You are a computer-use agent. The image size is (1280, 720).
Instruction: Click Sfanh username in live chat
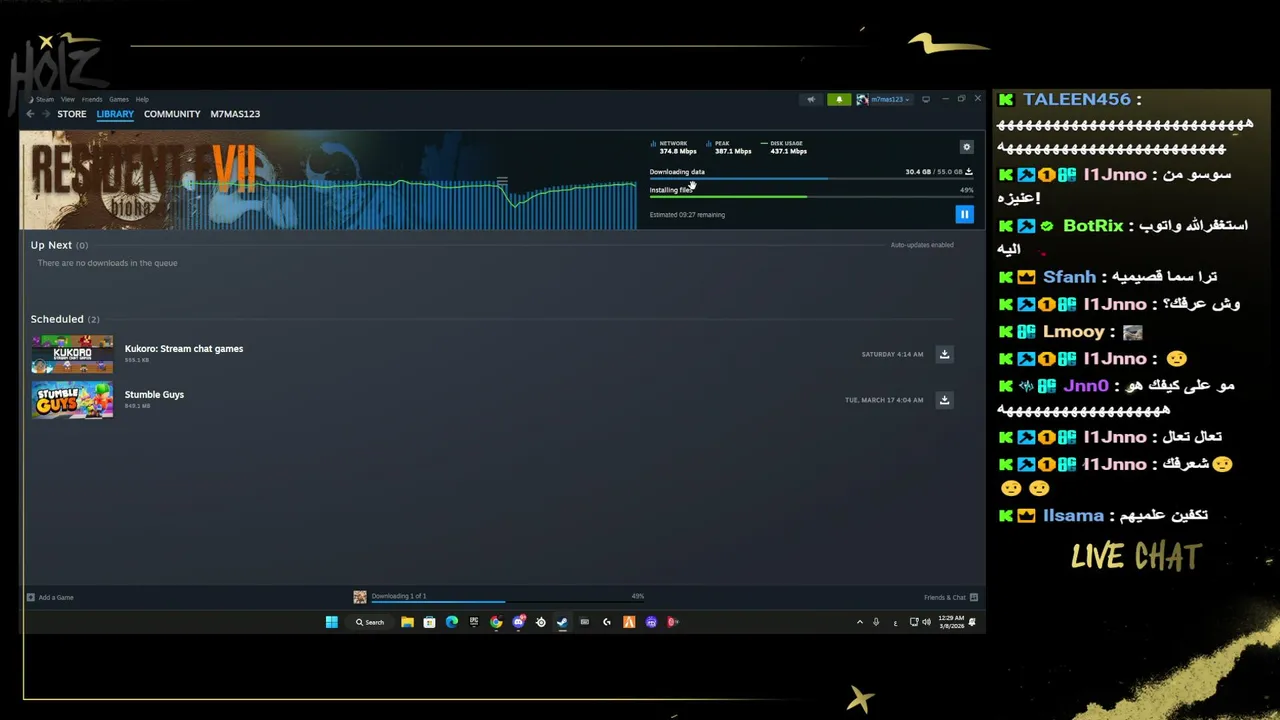tap(1070, 277)
